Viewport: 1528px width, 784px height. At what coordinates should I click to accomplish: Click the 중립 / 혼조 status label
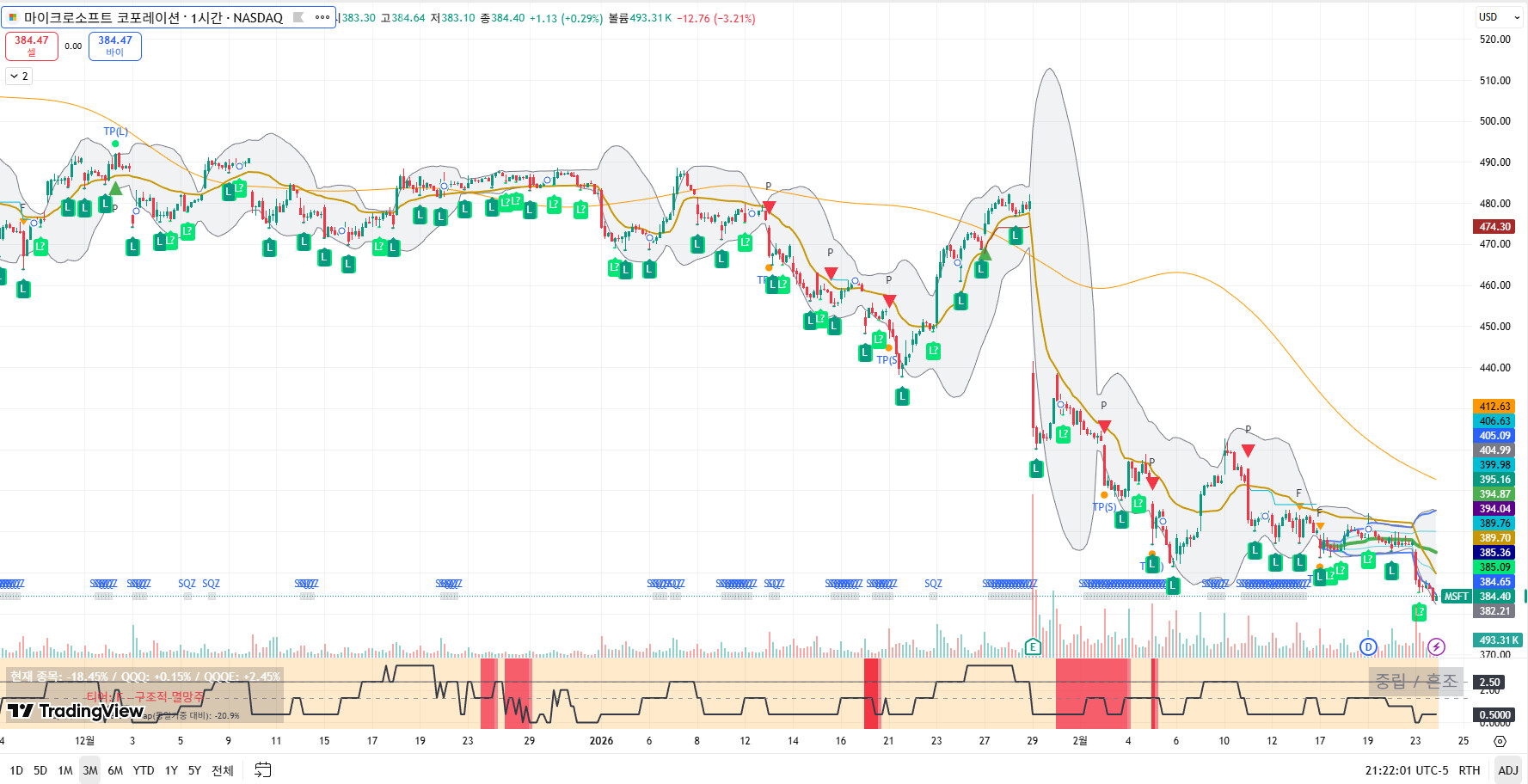tap(1417, 682)
